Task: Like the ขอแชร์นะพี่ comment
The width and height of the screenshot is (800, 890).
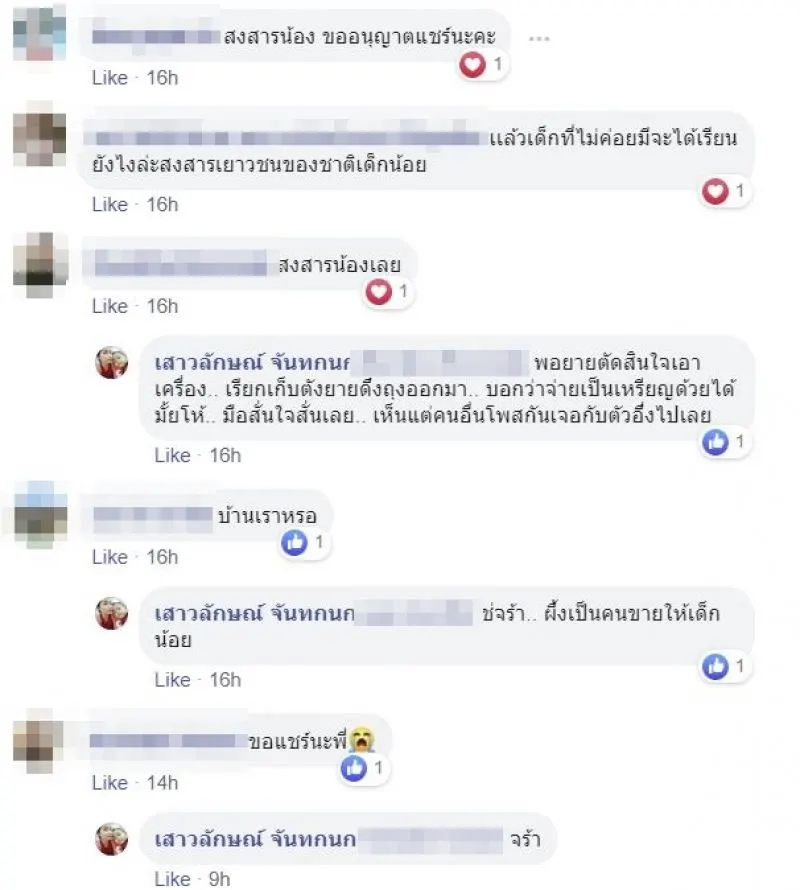Action: point(110,783)
